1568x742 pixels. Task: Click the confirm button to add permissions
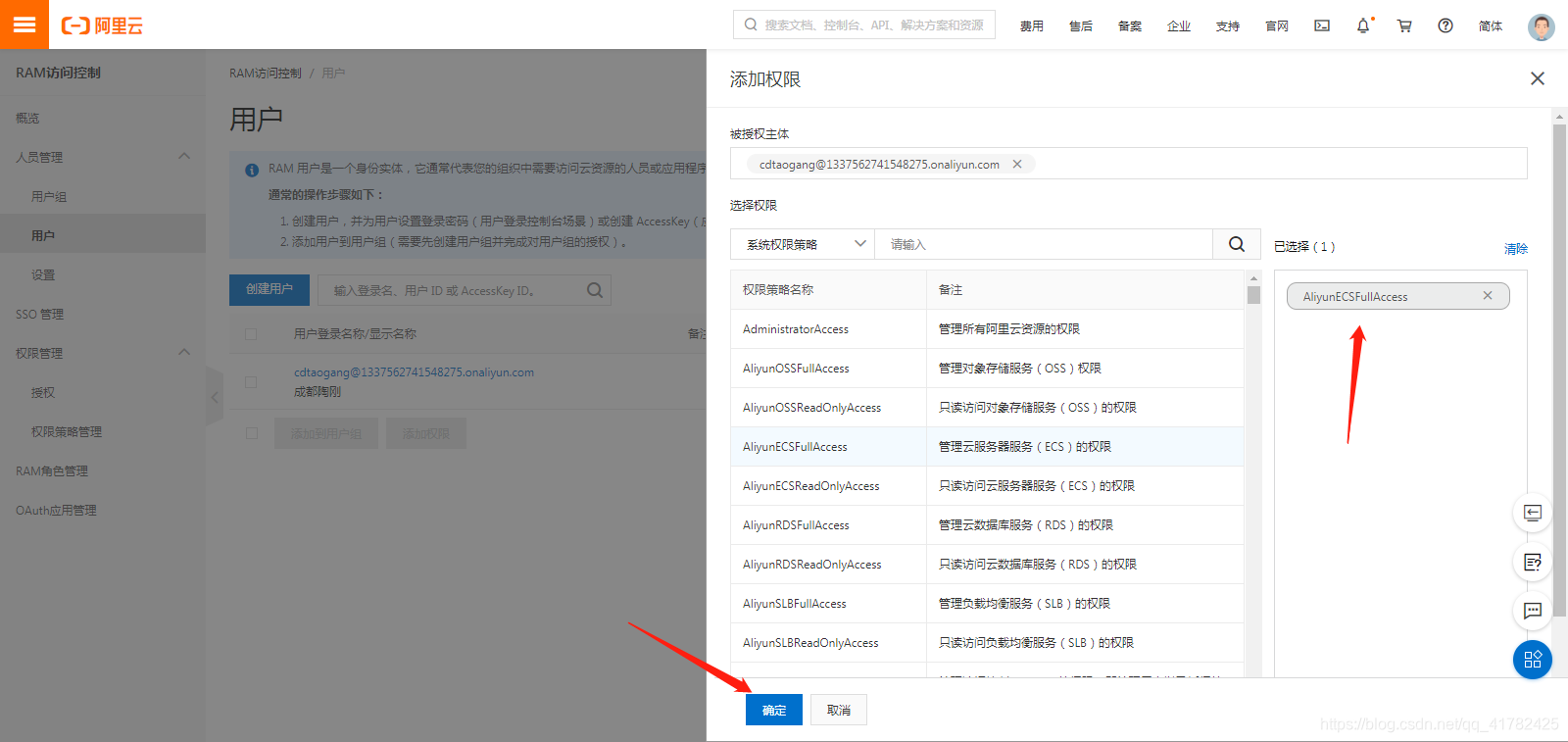point(774,710)
